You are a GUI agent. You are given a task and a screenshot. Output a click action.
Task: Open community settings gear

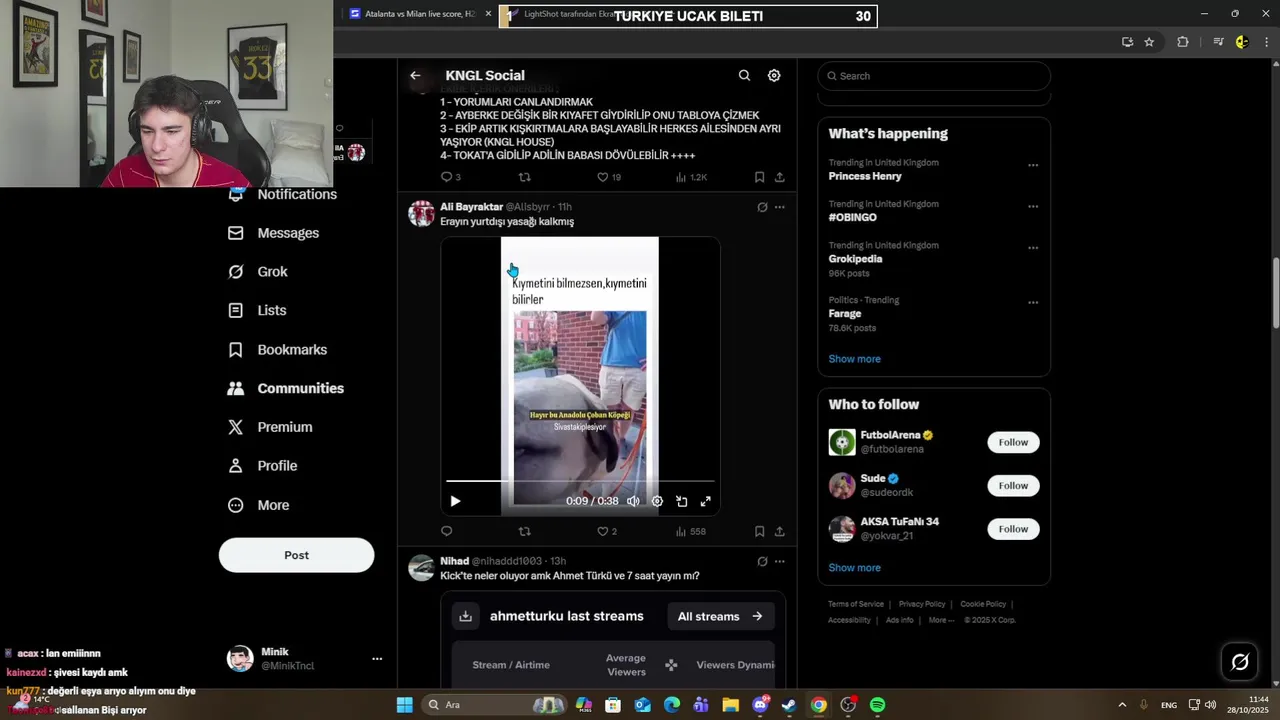click(x=774, y=75)
